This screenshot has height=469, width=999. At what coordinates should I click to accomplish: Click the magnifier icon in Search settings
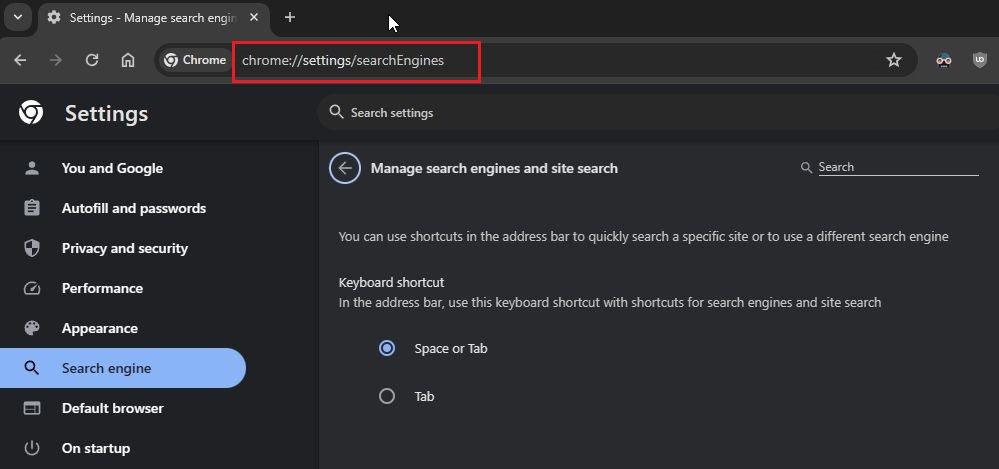pos(336,112)
